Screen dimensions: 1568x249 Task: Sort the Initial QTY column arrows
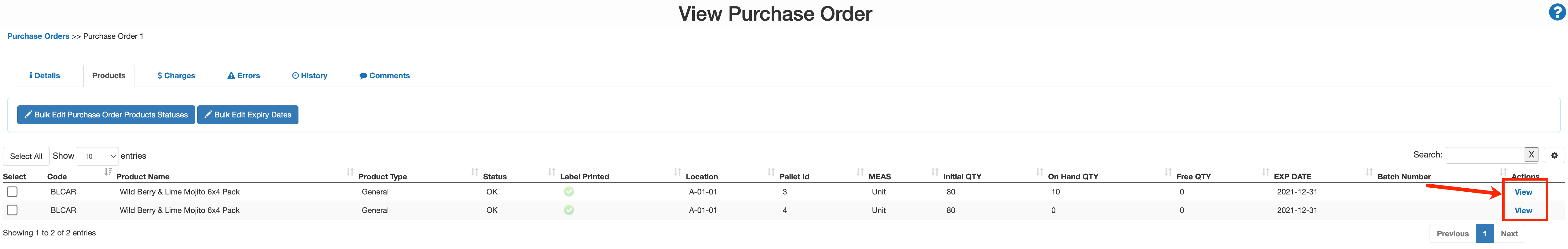point(1039,173)
